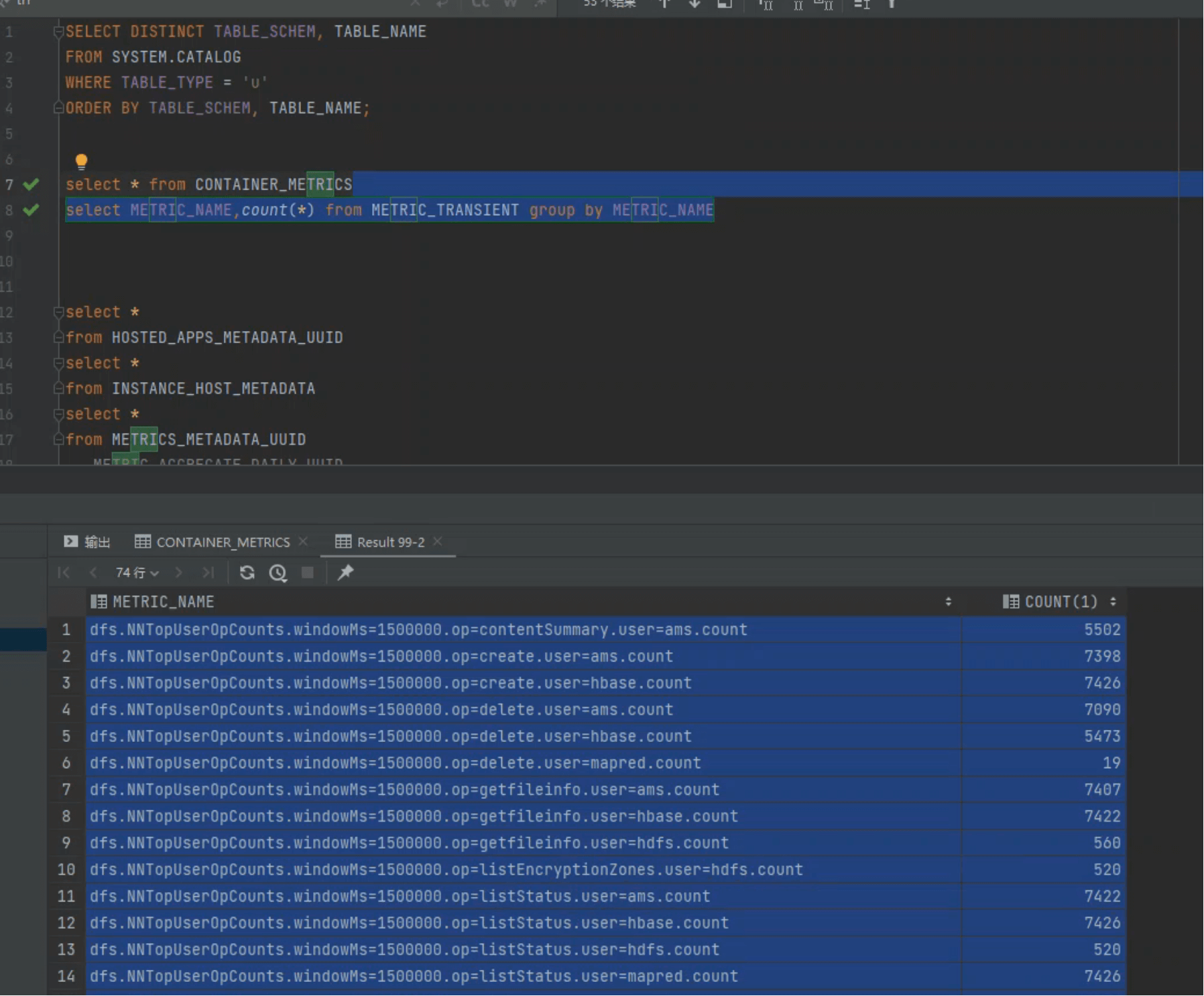
Task: Click cell op=getfileinfo.user=ams.count
Action: pos(523,790)
